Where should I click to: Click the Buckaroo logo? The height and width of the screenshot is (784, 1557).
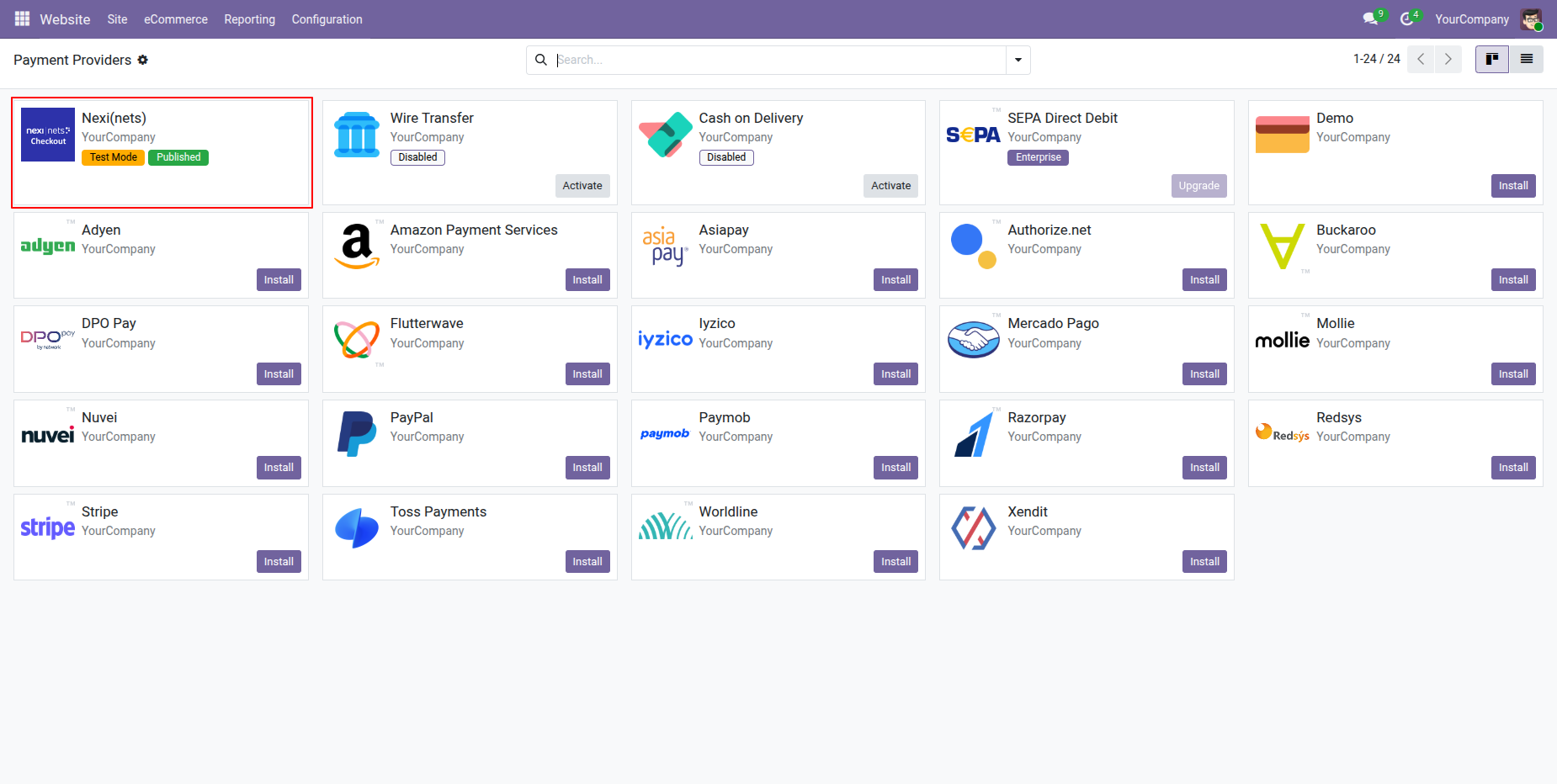pyautogui.click(x=1282, y=246)
